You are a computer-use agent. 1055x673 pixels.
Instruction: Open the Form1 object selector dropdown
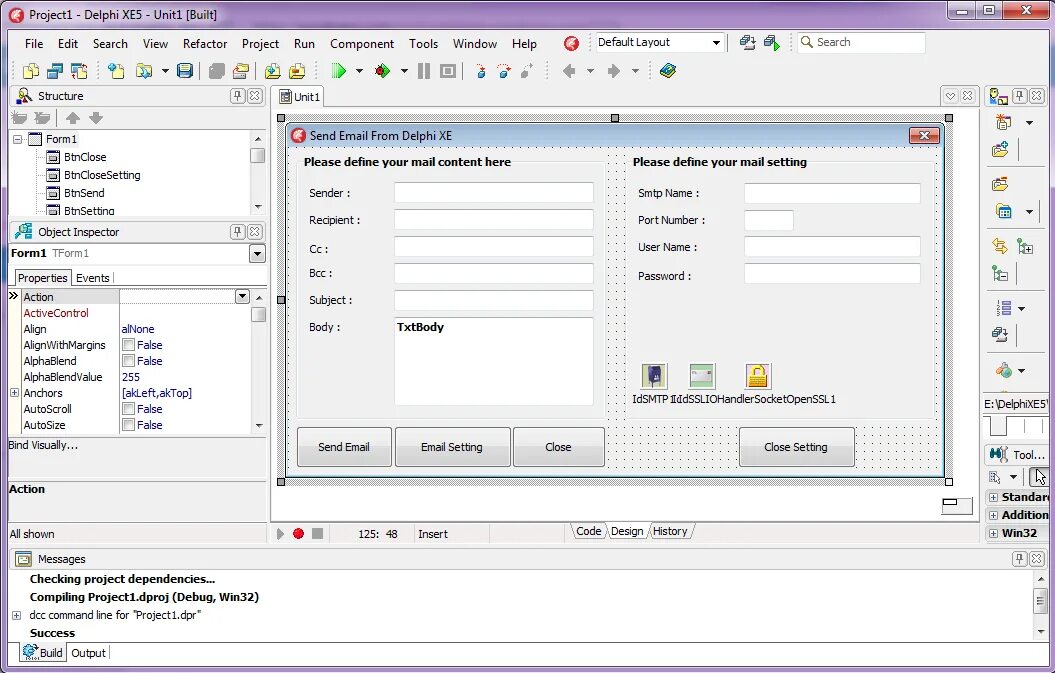(x=257, y=254)
